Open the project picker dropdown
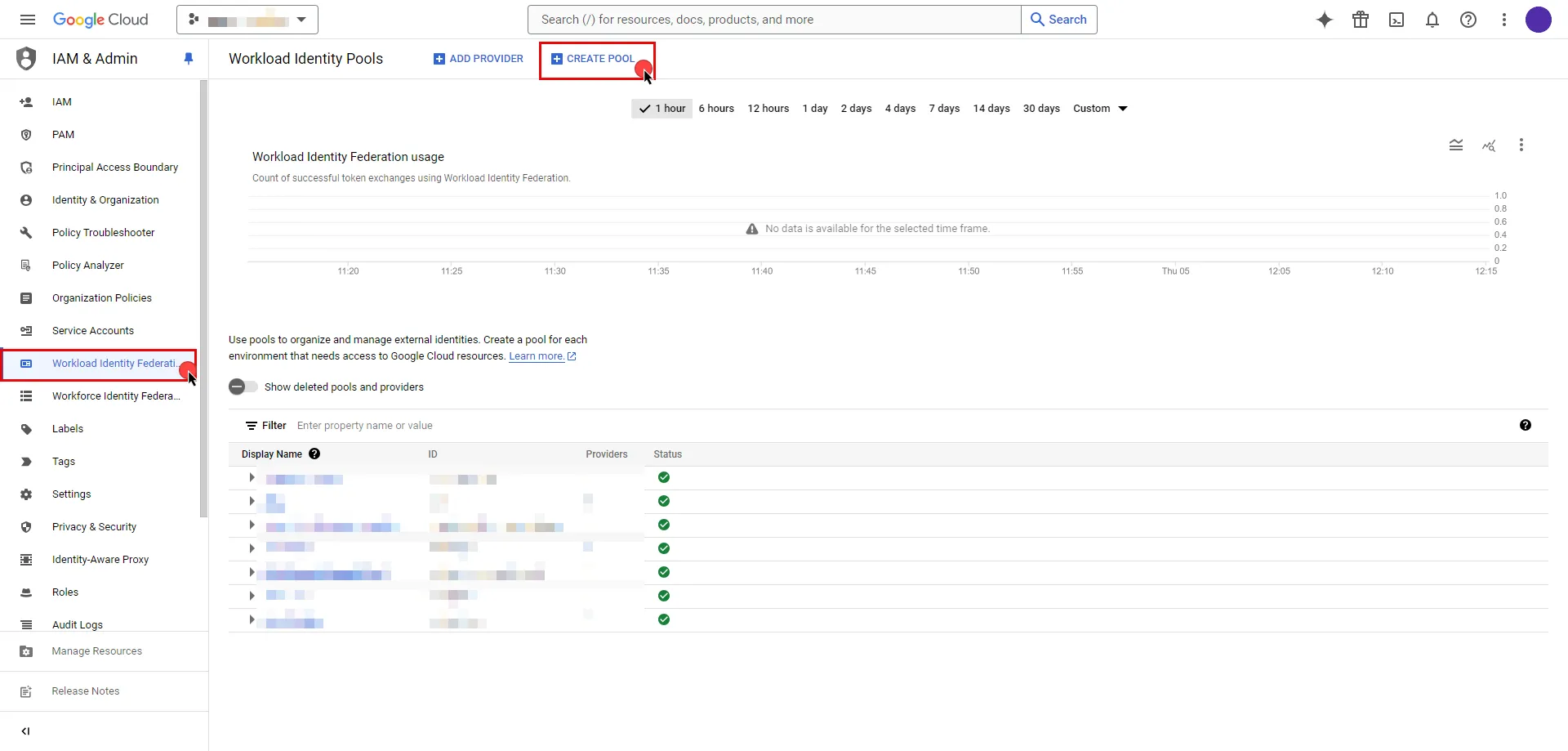 click(247, 20)
